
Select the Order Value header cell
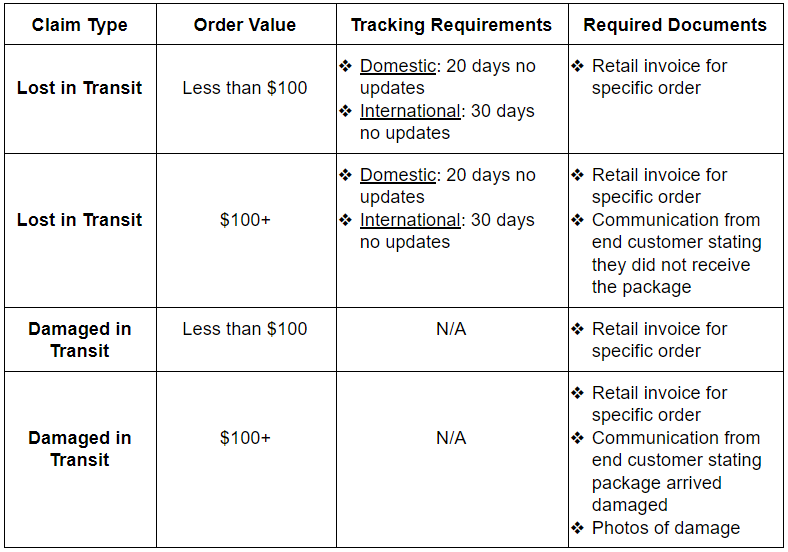click(x=246, y=25)
